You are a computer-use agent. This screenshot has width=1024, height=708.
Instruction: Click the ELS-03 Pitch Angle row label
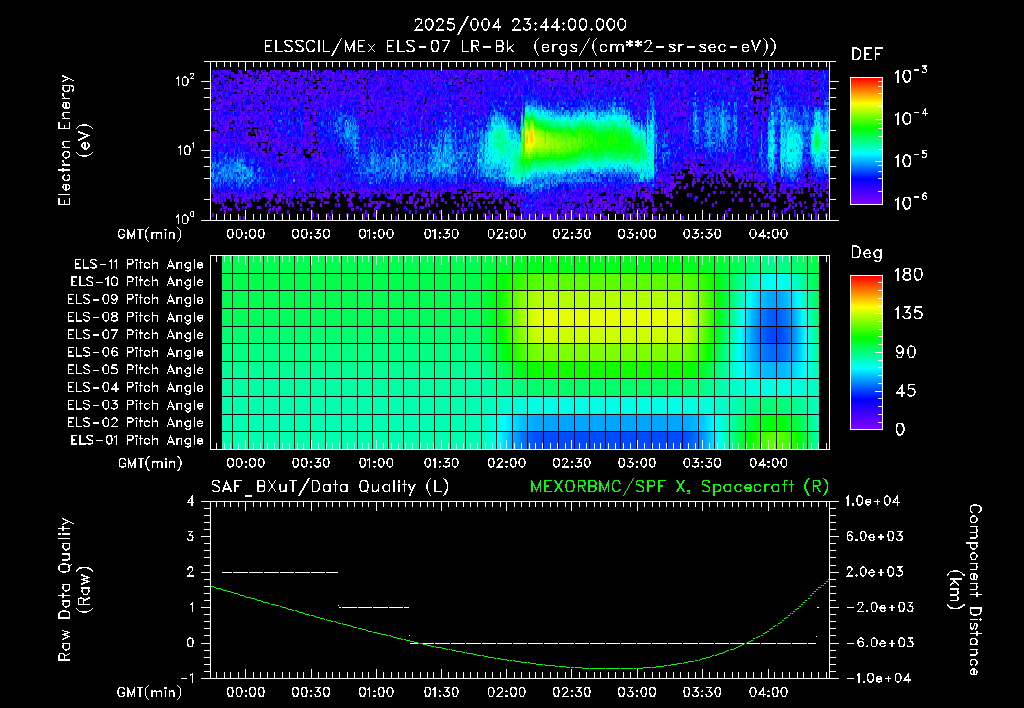point(136,405)
